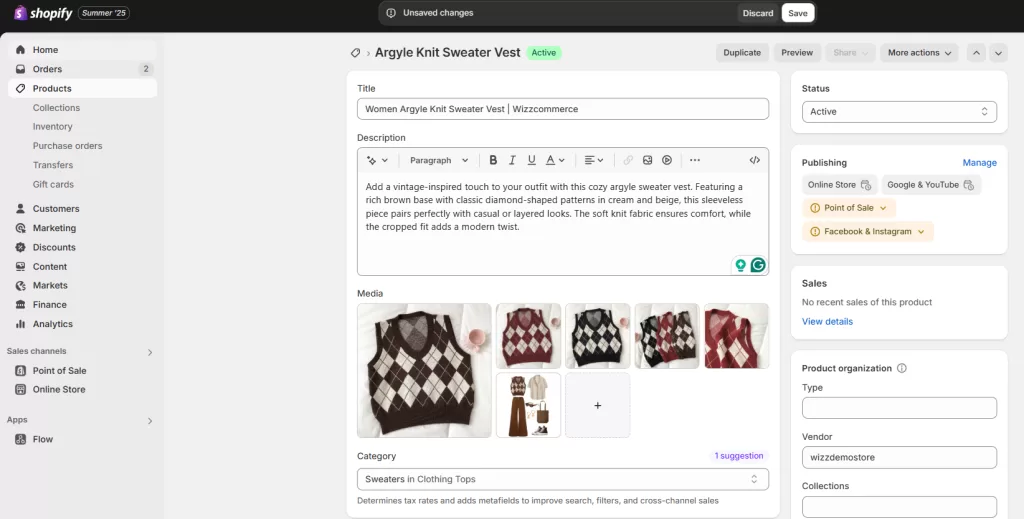1024x519 pixels.
Task: Expand the Facebook & Instagram publishing warning
Action: pos(867,231)
